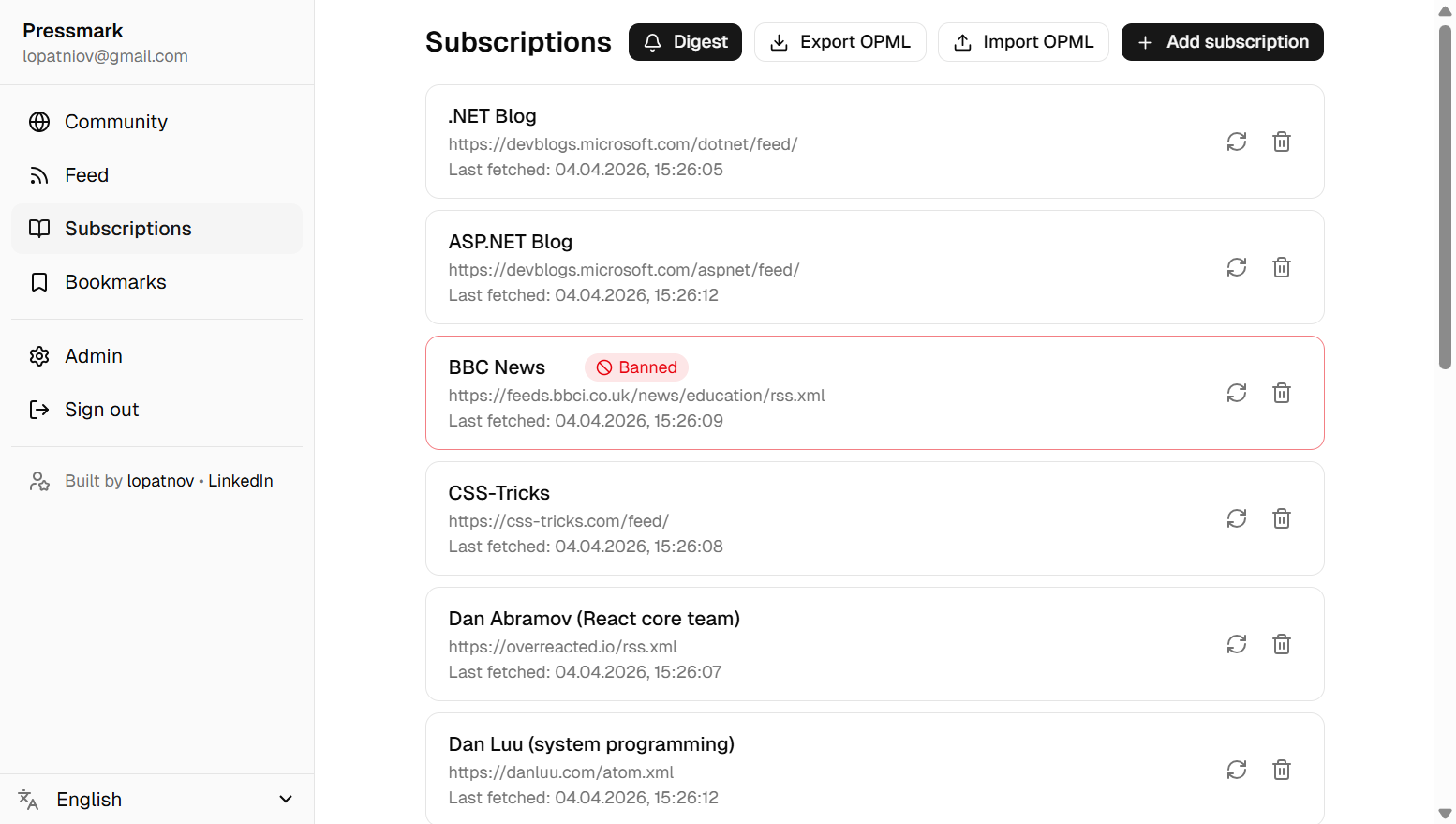
Task: Refresh the .NET Blog subscription
Action: 1237,142
